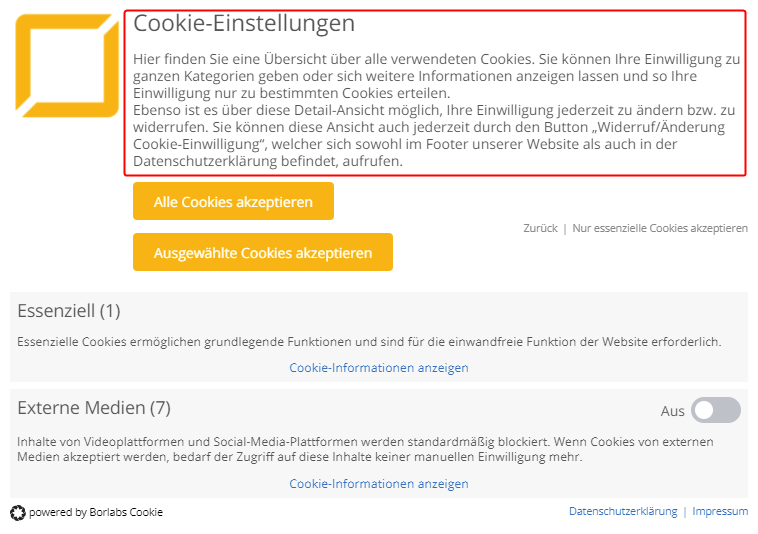
Task: Click the paragraph mentioning 'Widerruf/Änderung Cookie-Einwilligung'
Action: pos(434,135)
